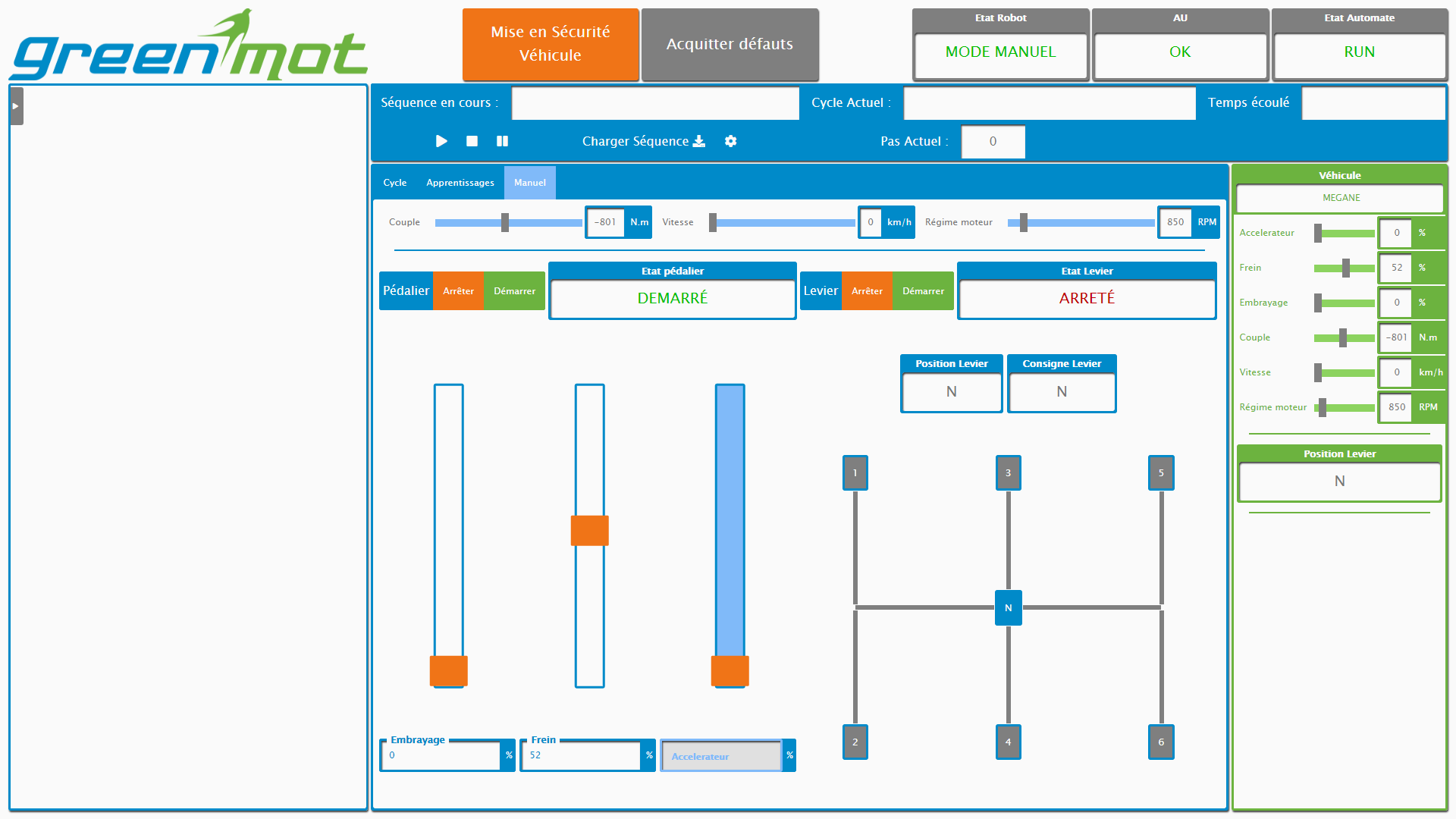Click the Couple slider in Véhicule panel
This screenshot has width=1456, height=819.
pyautogui.click(x=1345, y=338)
